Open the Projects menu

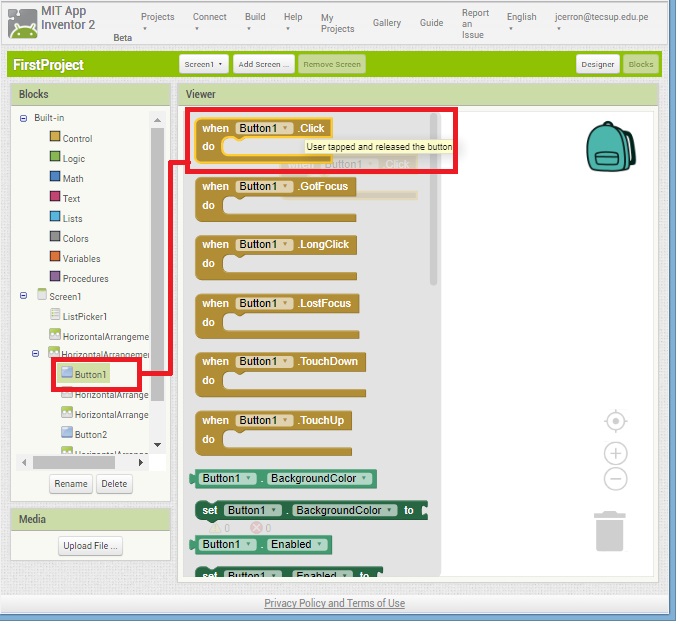[x=157, y=21]
